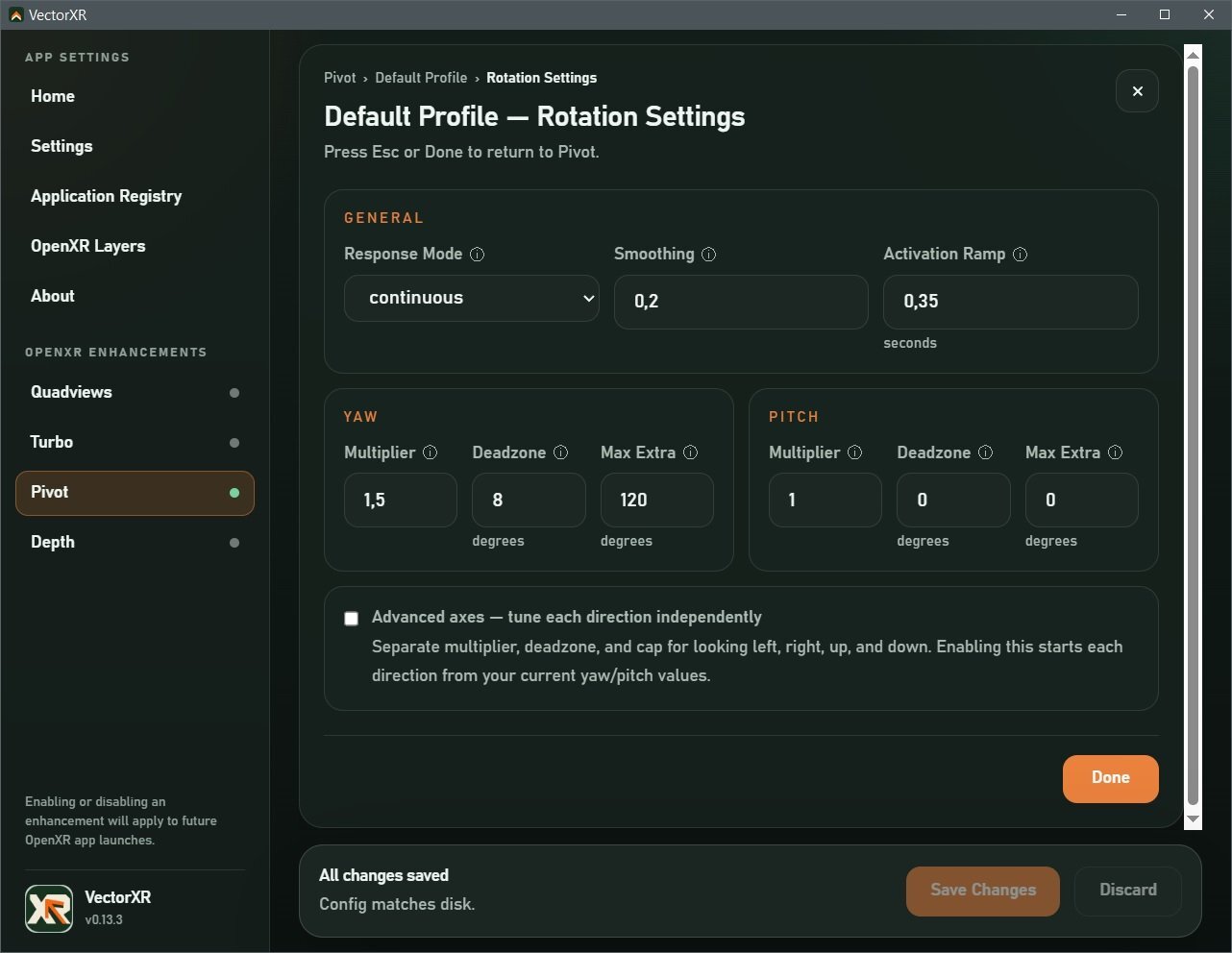Viewport: 1232px width, 953px height.
Task: Click the Smoothing input field
Action: (x=741, y=302)
